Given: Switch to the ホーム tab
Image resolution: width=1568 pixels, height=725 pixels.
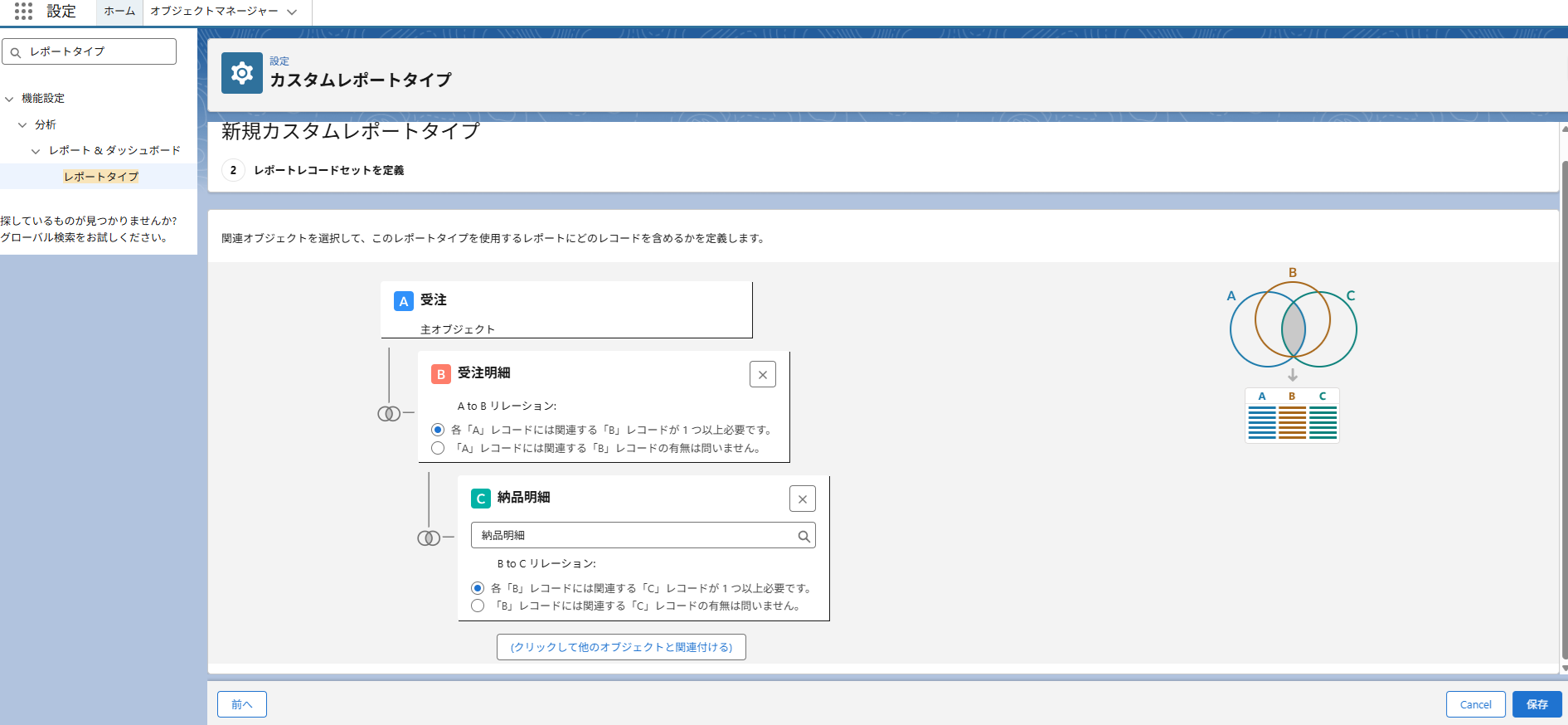Looking at the screenshot, I should pos(119,12).
